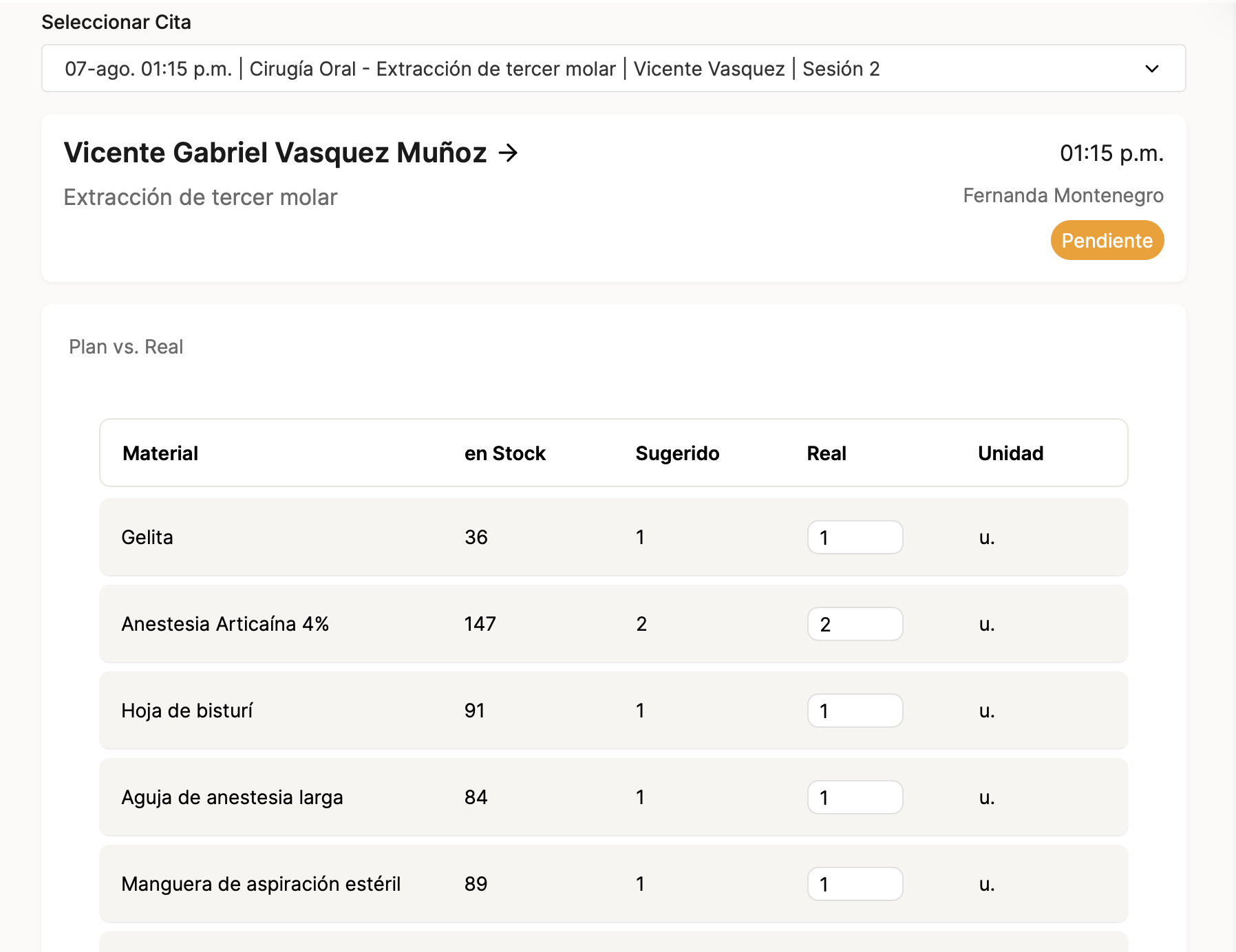Screen dimensions: 1236x952
Task: Select the Hoja de bisturí material name
Action: [187, 711]
